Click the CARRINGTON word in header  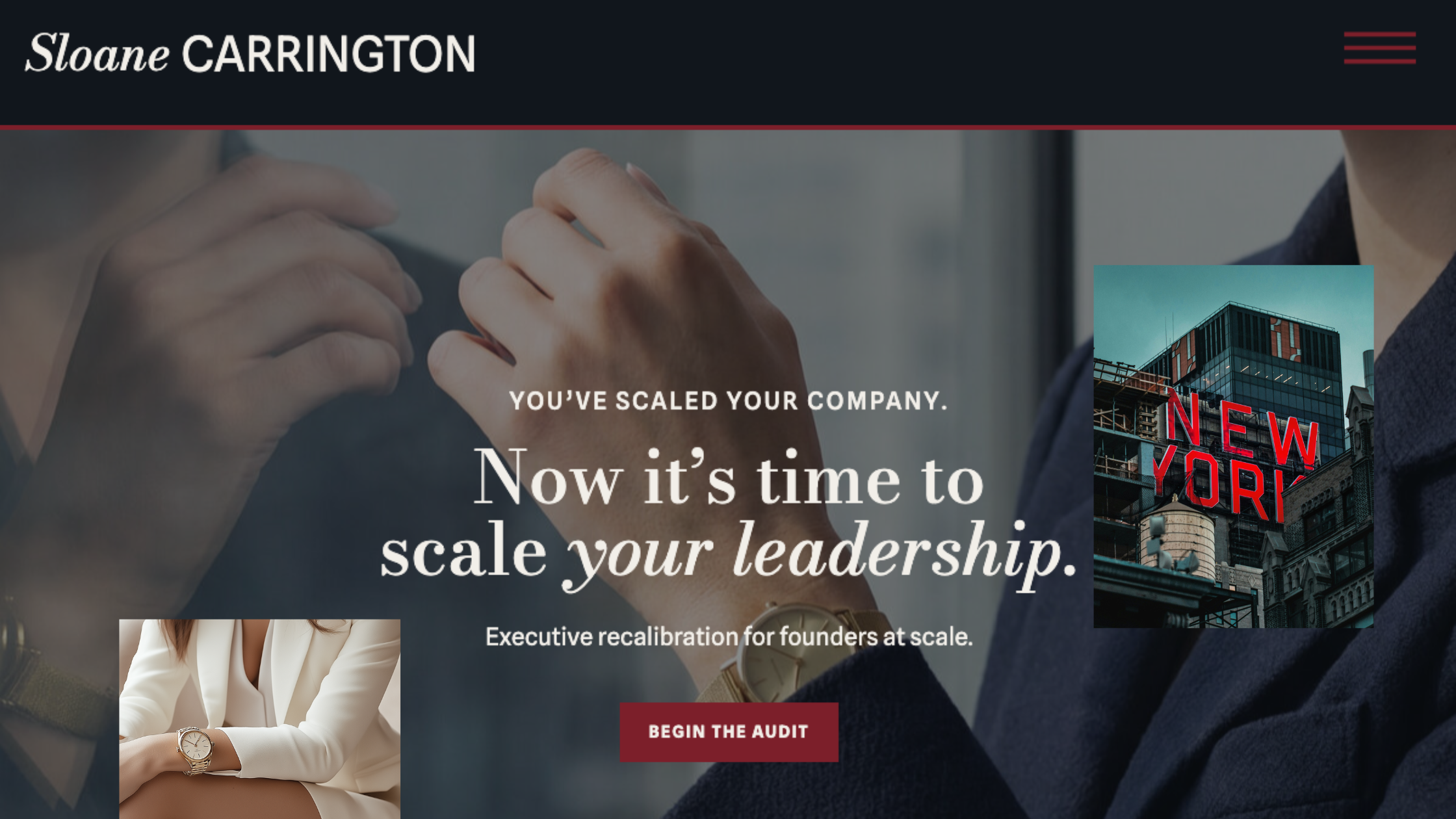pos(329,54)
